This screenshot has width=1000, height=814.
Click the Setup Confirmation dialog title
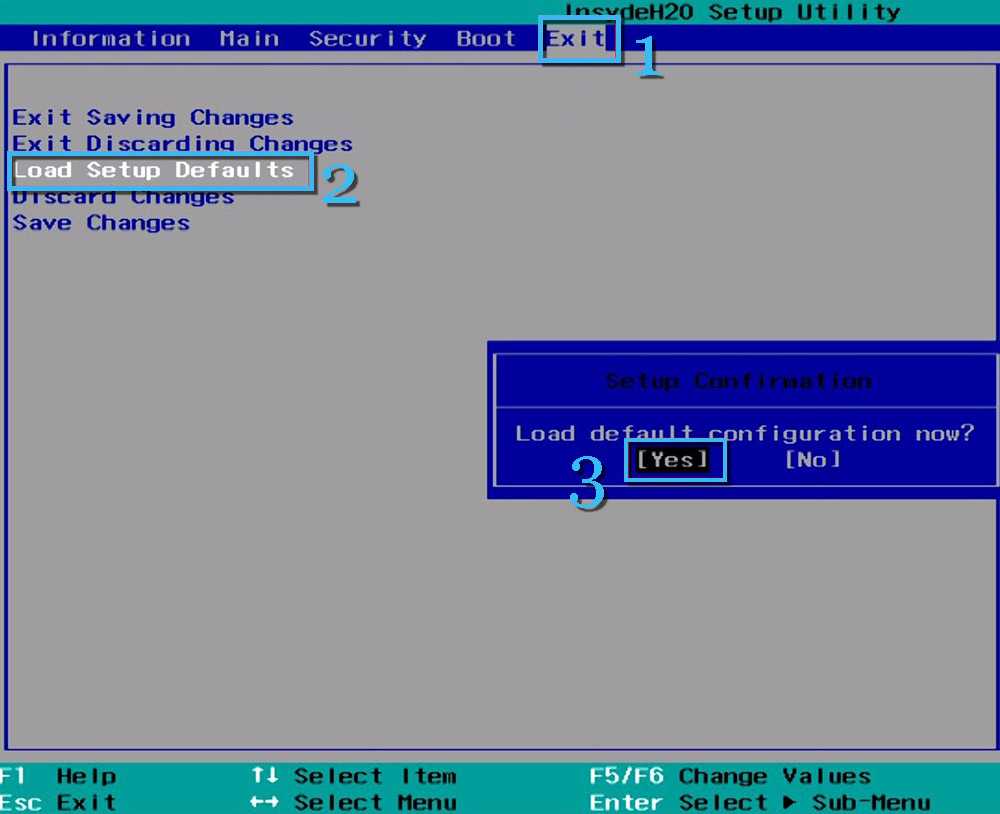coord(738,381)
